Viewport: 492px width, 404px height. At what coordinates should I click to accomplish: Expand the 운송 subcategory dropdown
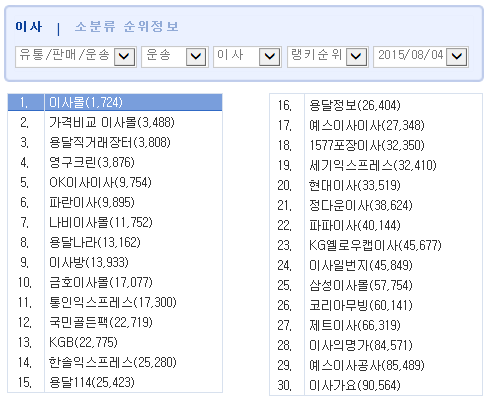pos(175,57)
